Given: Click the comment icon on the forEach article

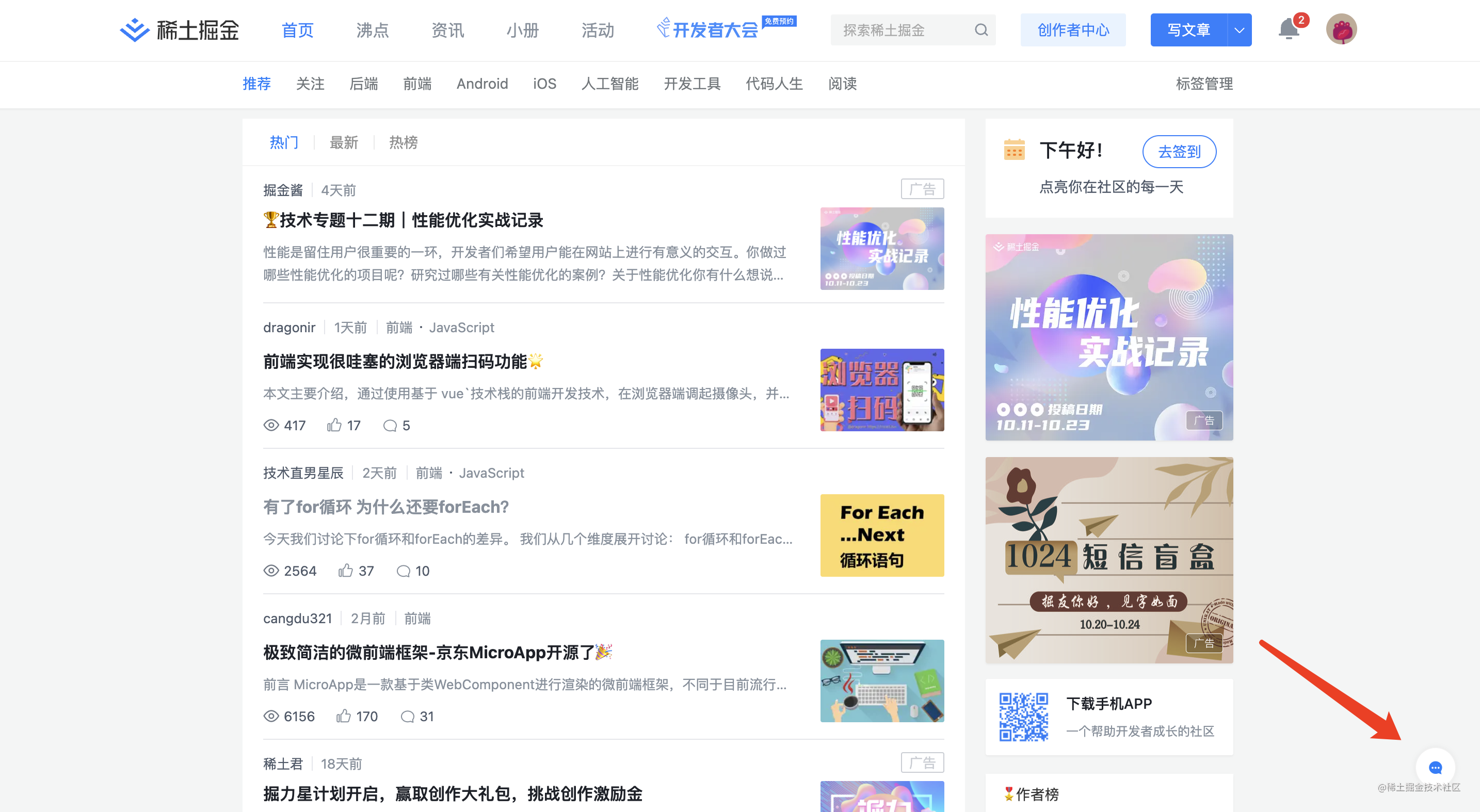Looking at the screenshot, I should point(404,571).
